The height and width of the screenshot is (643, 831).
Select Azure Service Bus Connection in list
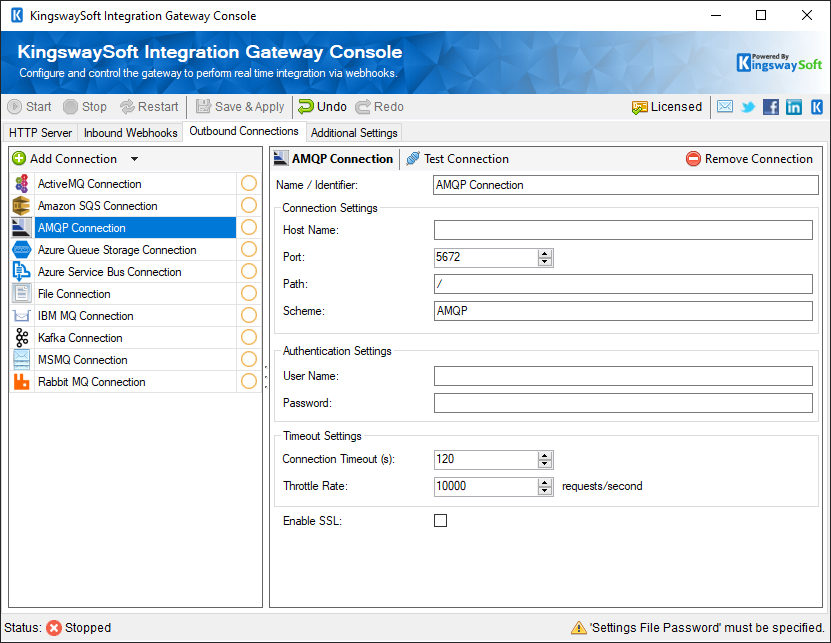tap(135, 272)
